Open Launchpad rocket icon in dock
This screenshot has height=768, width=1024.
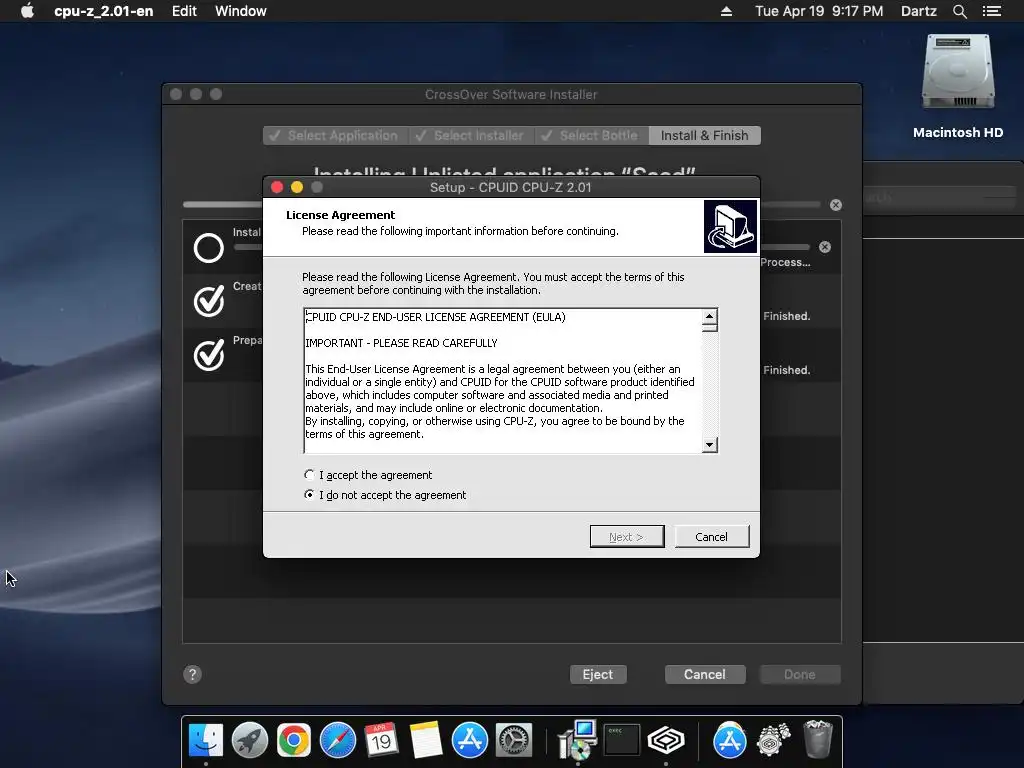click(249, 741)
